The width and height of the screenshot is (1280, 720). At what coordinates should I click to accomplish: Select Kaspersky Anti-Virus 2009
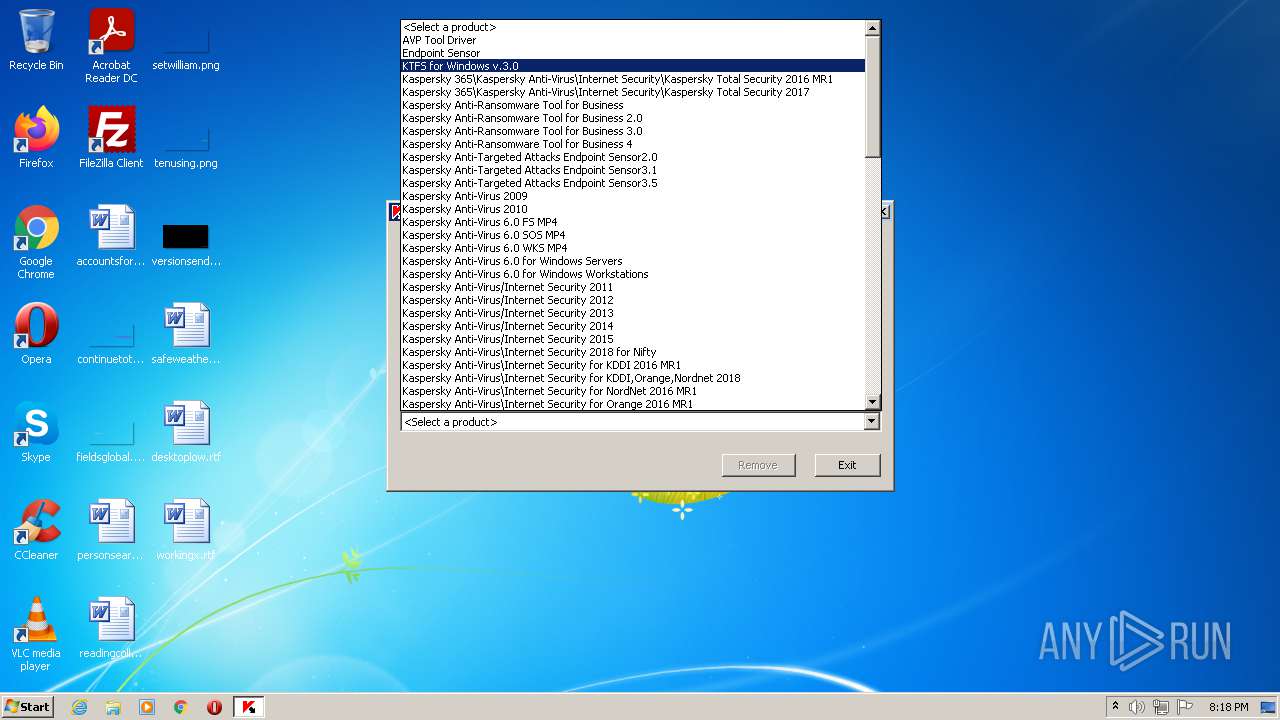point(632,196)
